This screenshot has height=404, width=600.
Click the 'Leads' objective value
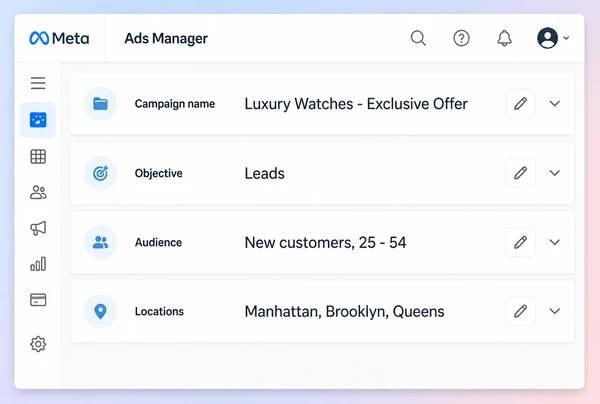264,173
